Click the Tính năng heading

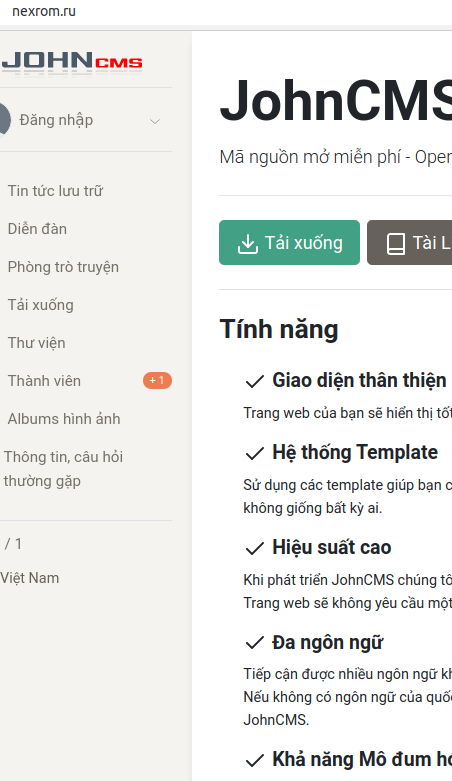tap(279, 330)
